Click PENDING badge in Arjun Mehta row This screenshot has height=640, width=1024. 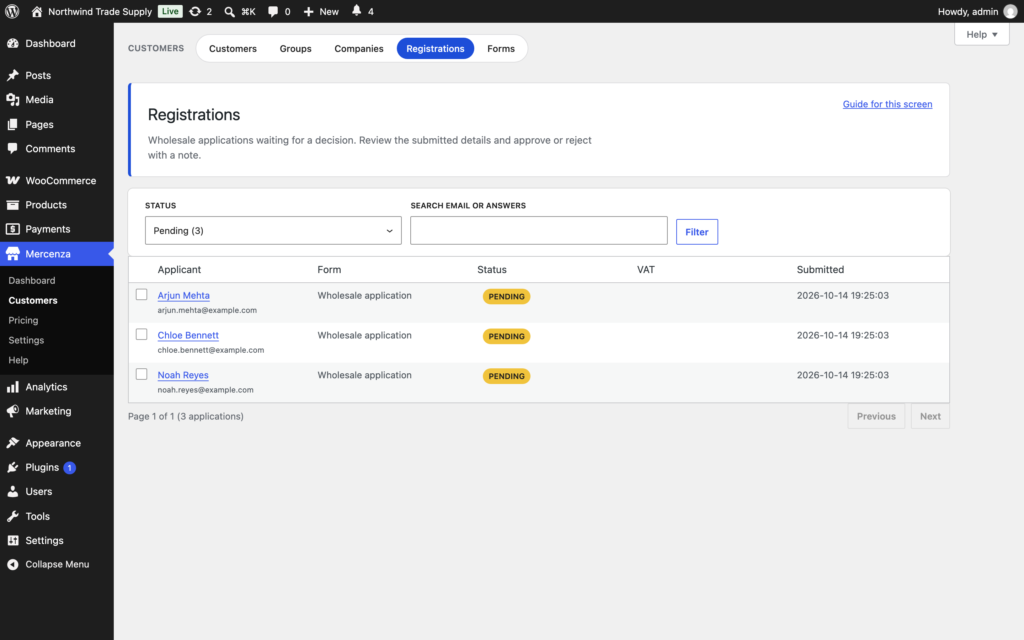click(x=506, y=296)
